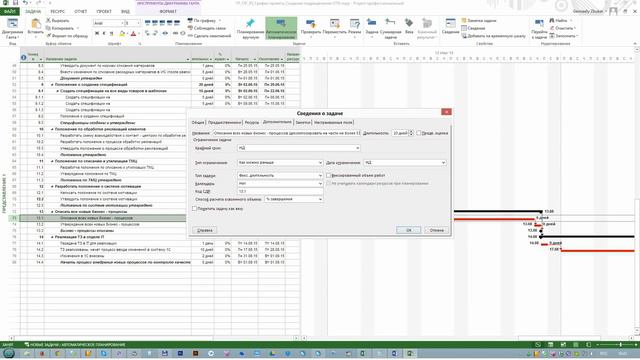Click the font color A swatch
The image size is (640, 360).
coord(133,33)
